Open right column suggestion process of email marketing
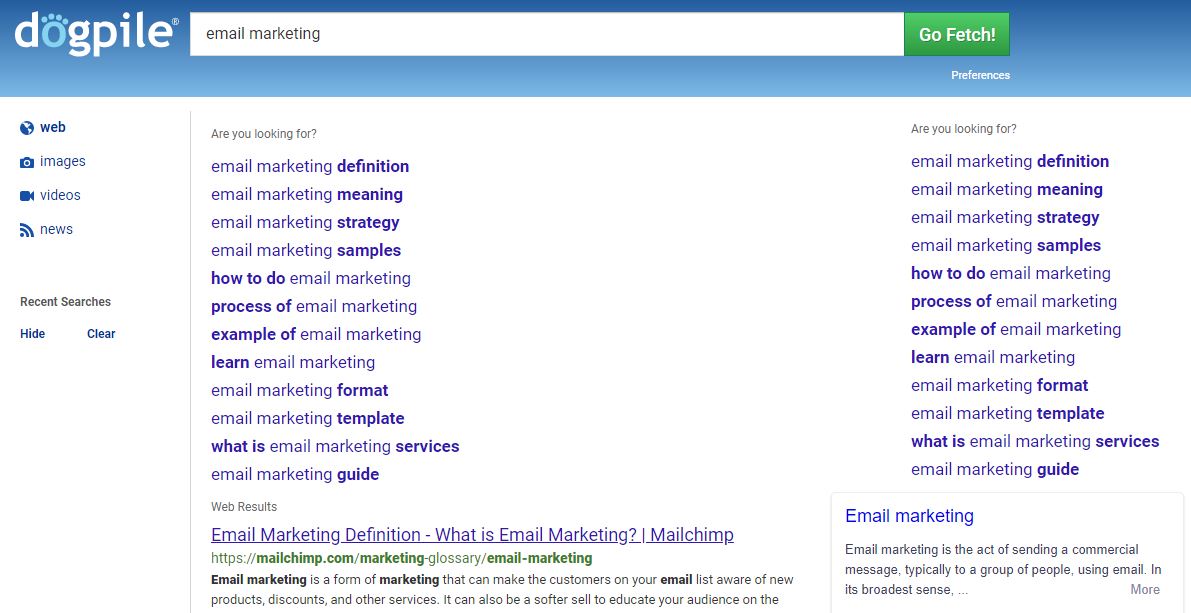Viewport: 1191px width, 613px height. click(x=1014, y=302)
